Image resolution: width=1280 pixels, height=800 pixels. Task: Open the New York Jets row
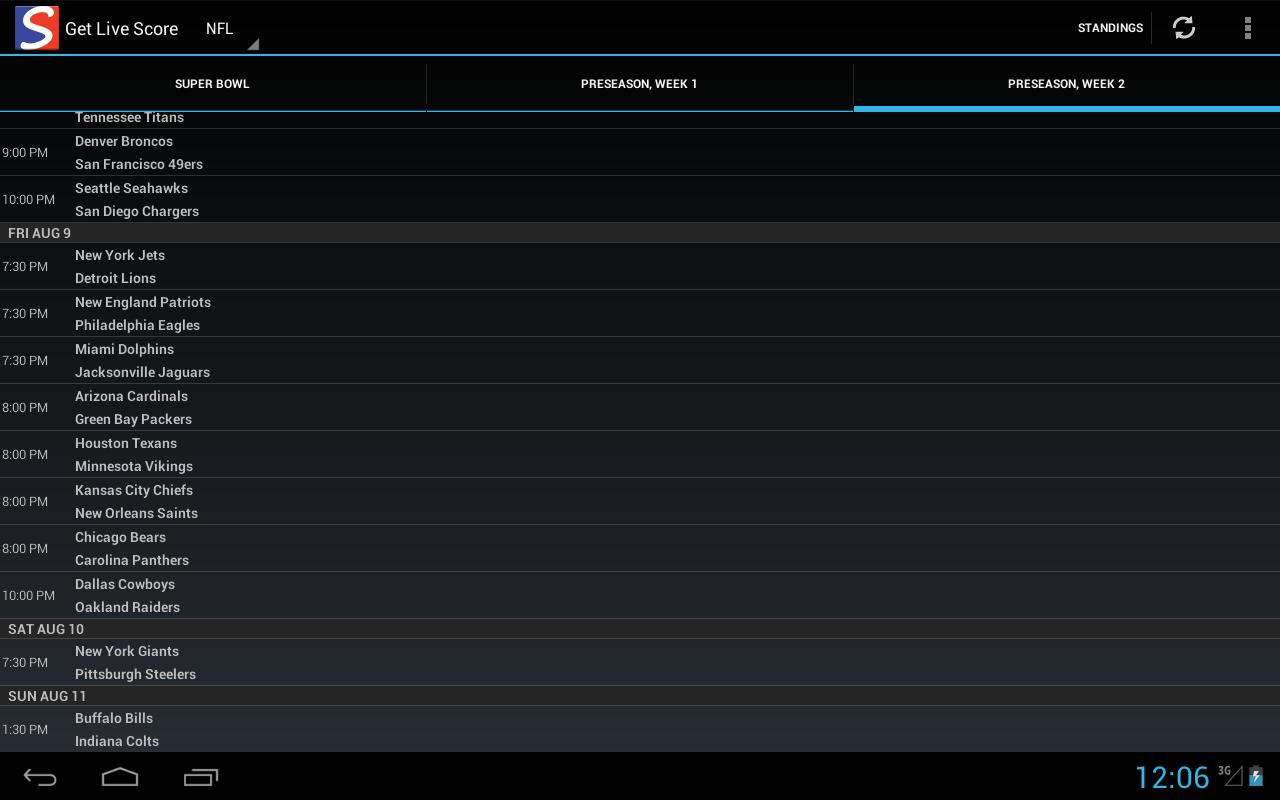coord(120,255)
